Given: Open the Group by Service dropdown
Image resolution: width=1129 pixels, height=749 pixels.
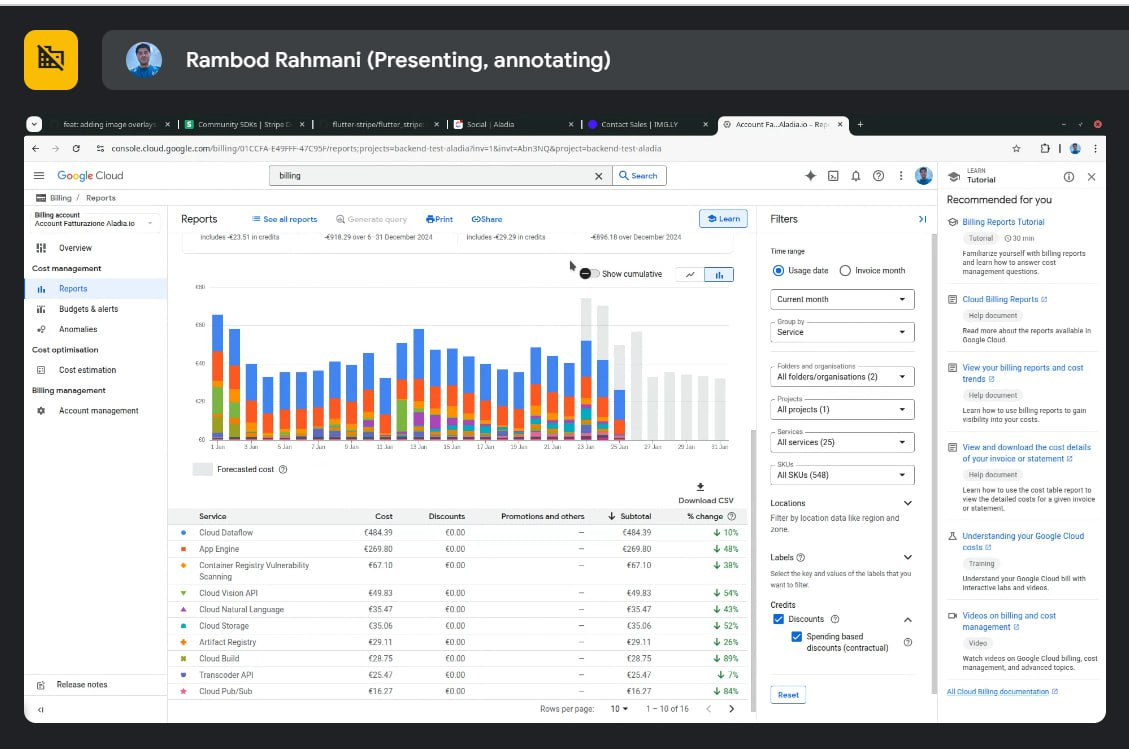Looking at the screenshot, I should [x=842, y=332].
